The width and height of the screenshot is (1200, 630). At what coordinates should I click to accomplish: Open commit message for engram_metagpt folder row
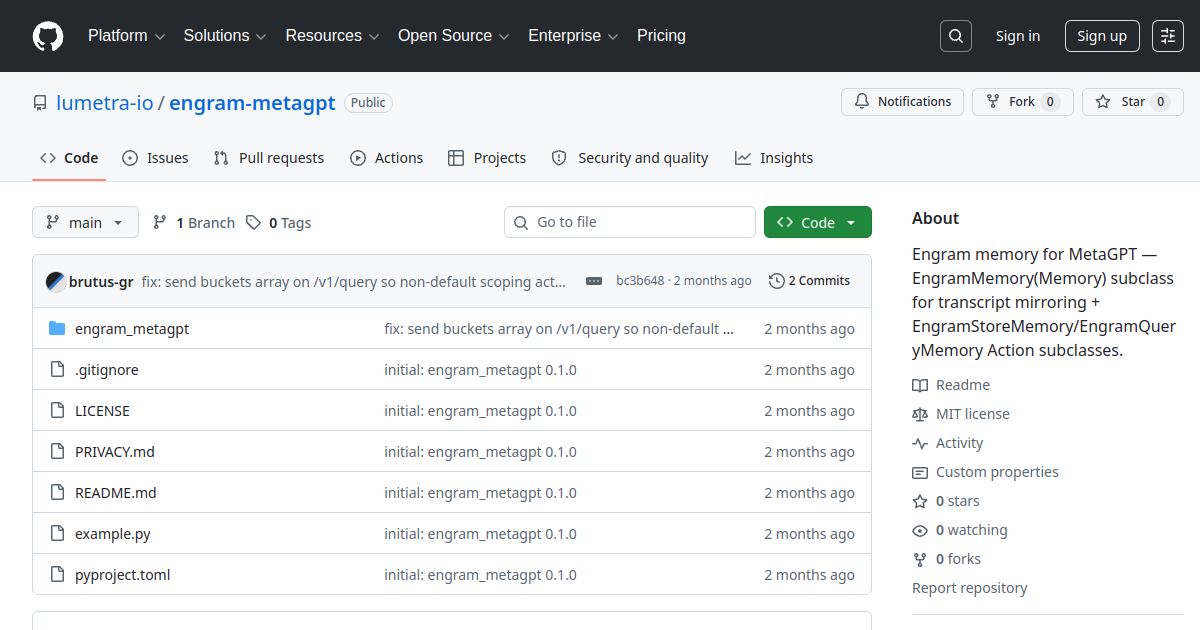tap(559, 329)
